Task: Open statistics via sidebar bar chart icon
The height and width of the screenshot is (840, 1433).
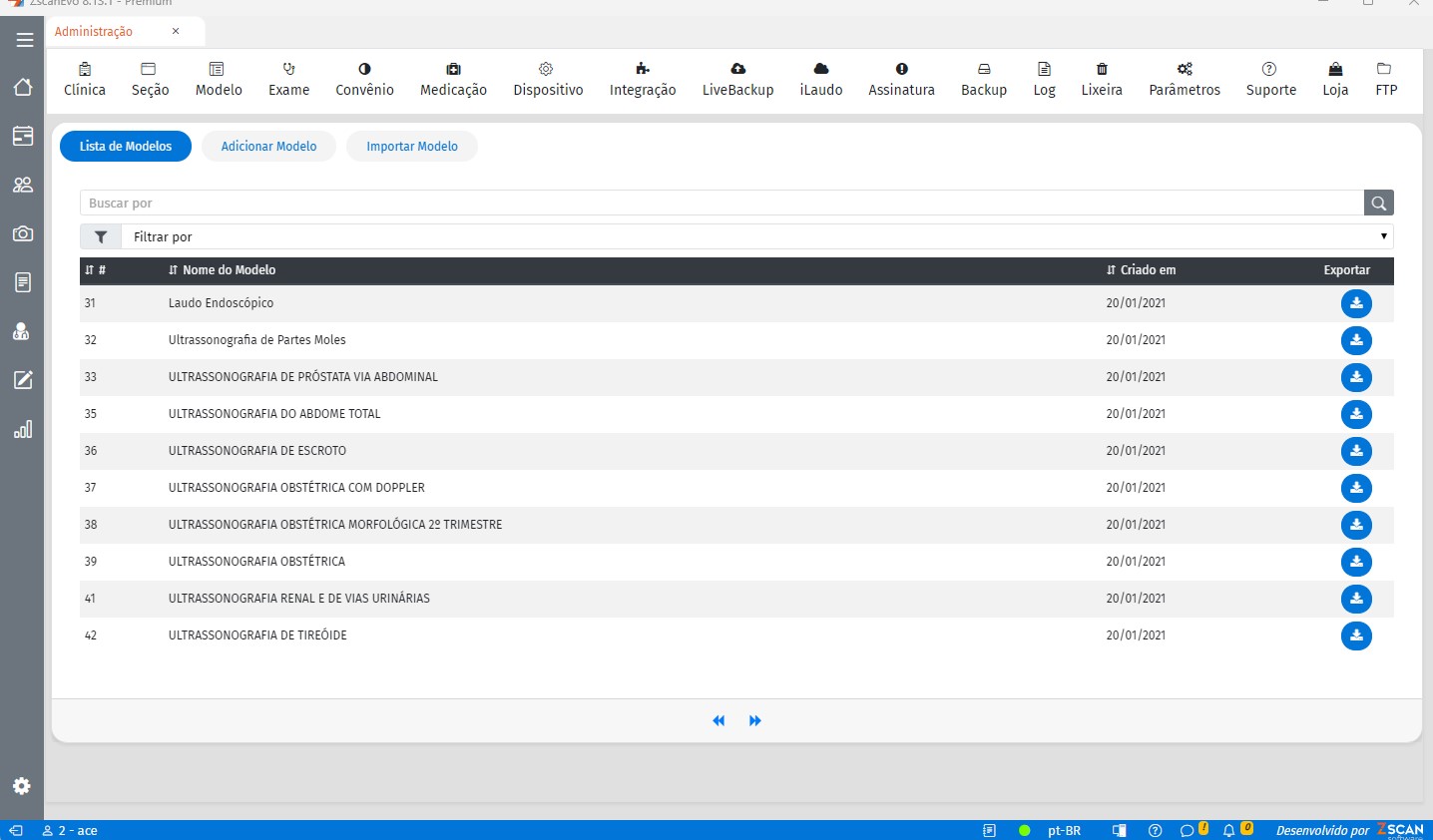Action: pos(23,429)
